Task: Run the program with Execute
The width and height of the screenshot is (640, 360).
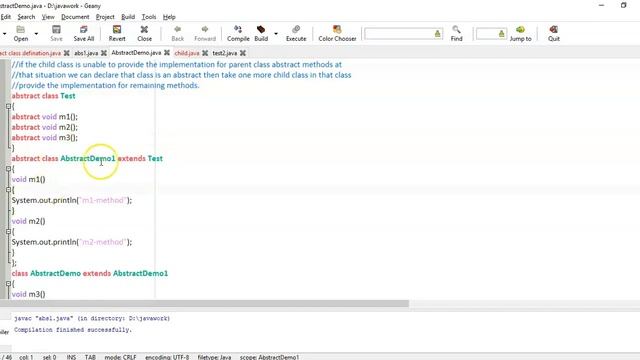Action: (296, 33)
